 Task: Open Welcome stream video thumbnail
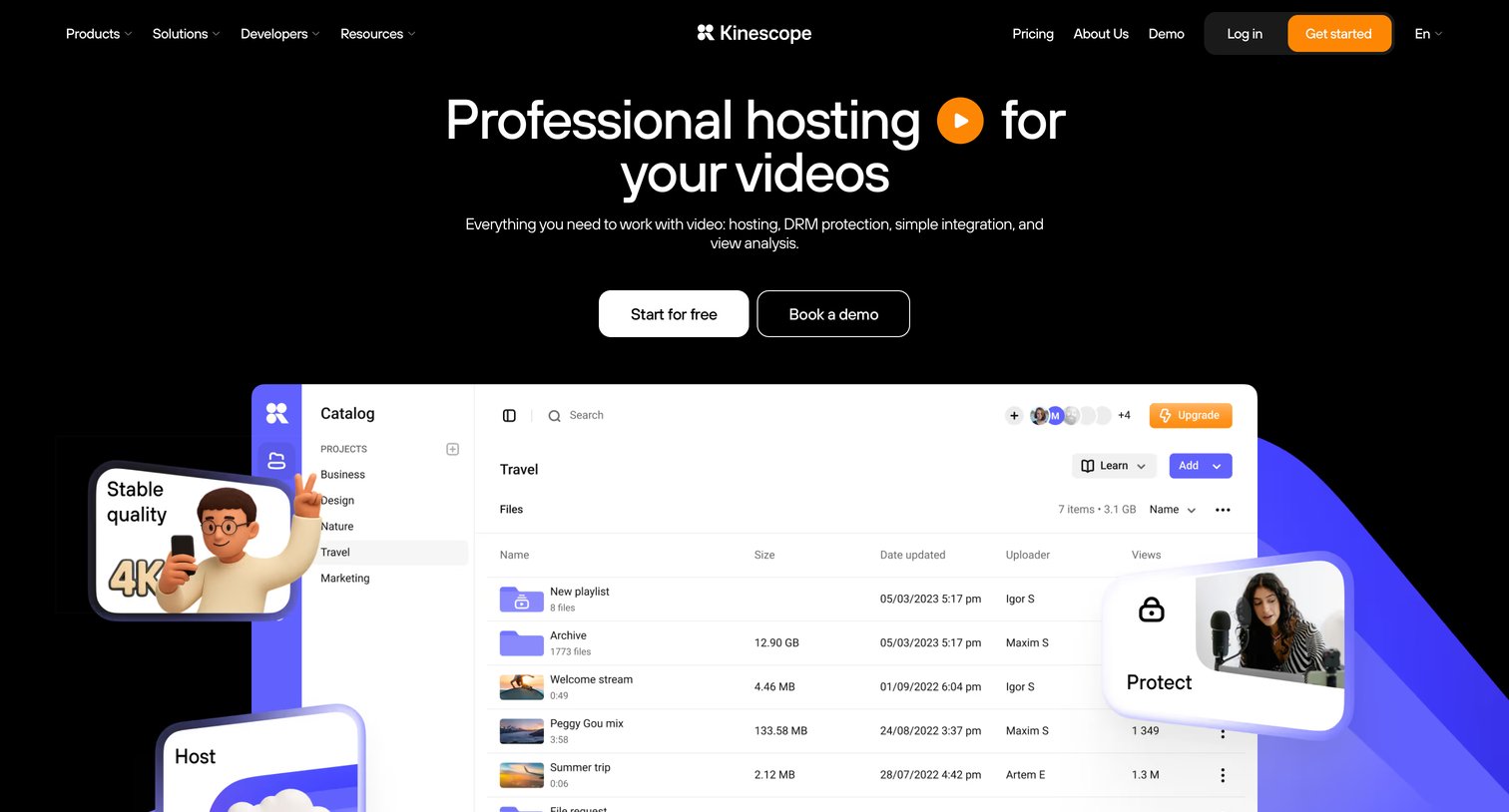521,687
